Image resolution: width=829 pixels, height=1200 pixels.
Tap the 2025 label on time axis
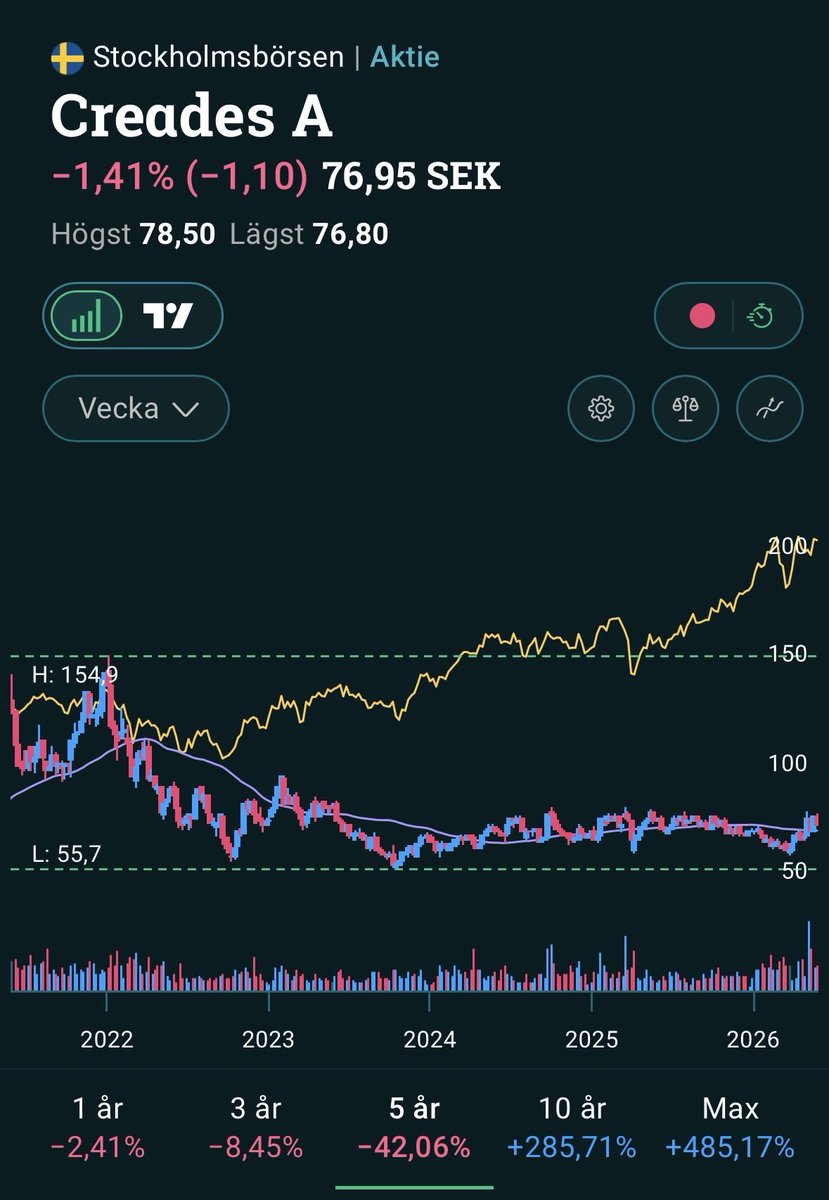pyautogui.click(x=592, y=1039)
